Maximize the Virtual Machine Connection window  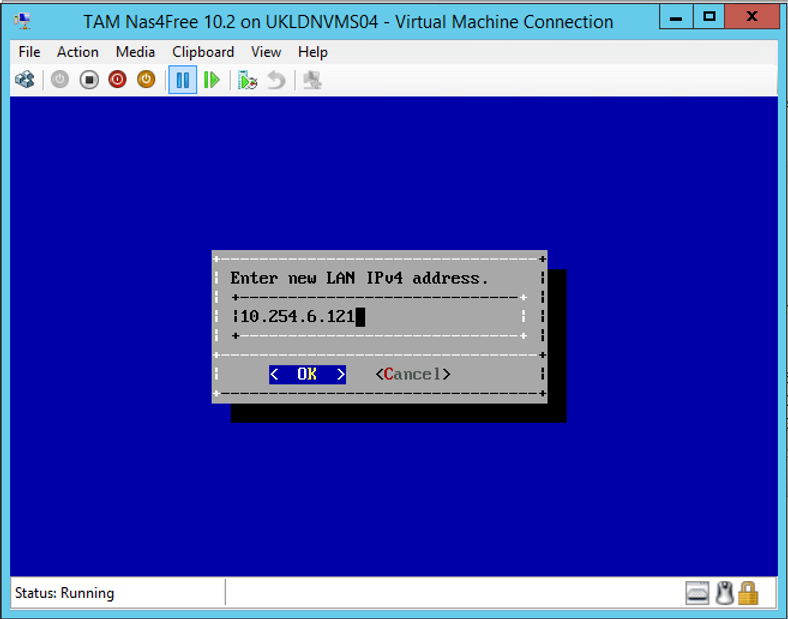709,18
